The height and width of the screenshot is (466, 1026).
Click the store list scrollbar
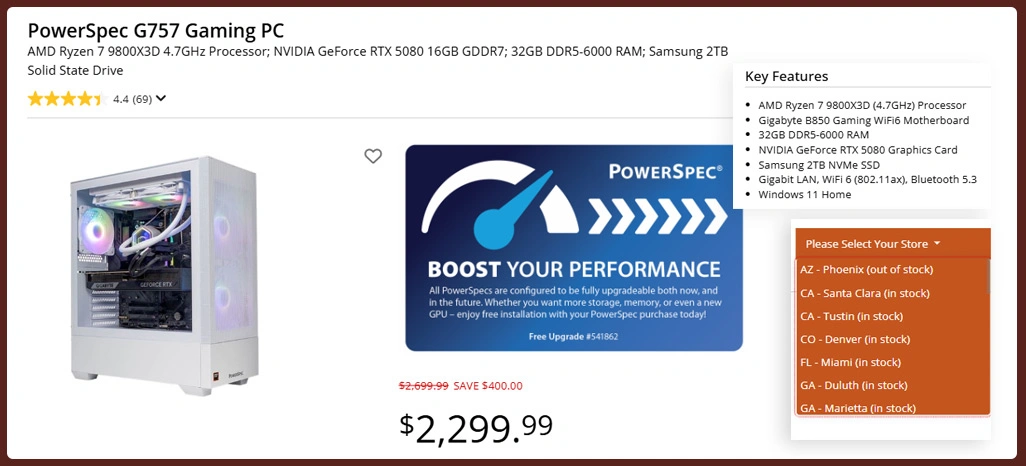point(988,278)
